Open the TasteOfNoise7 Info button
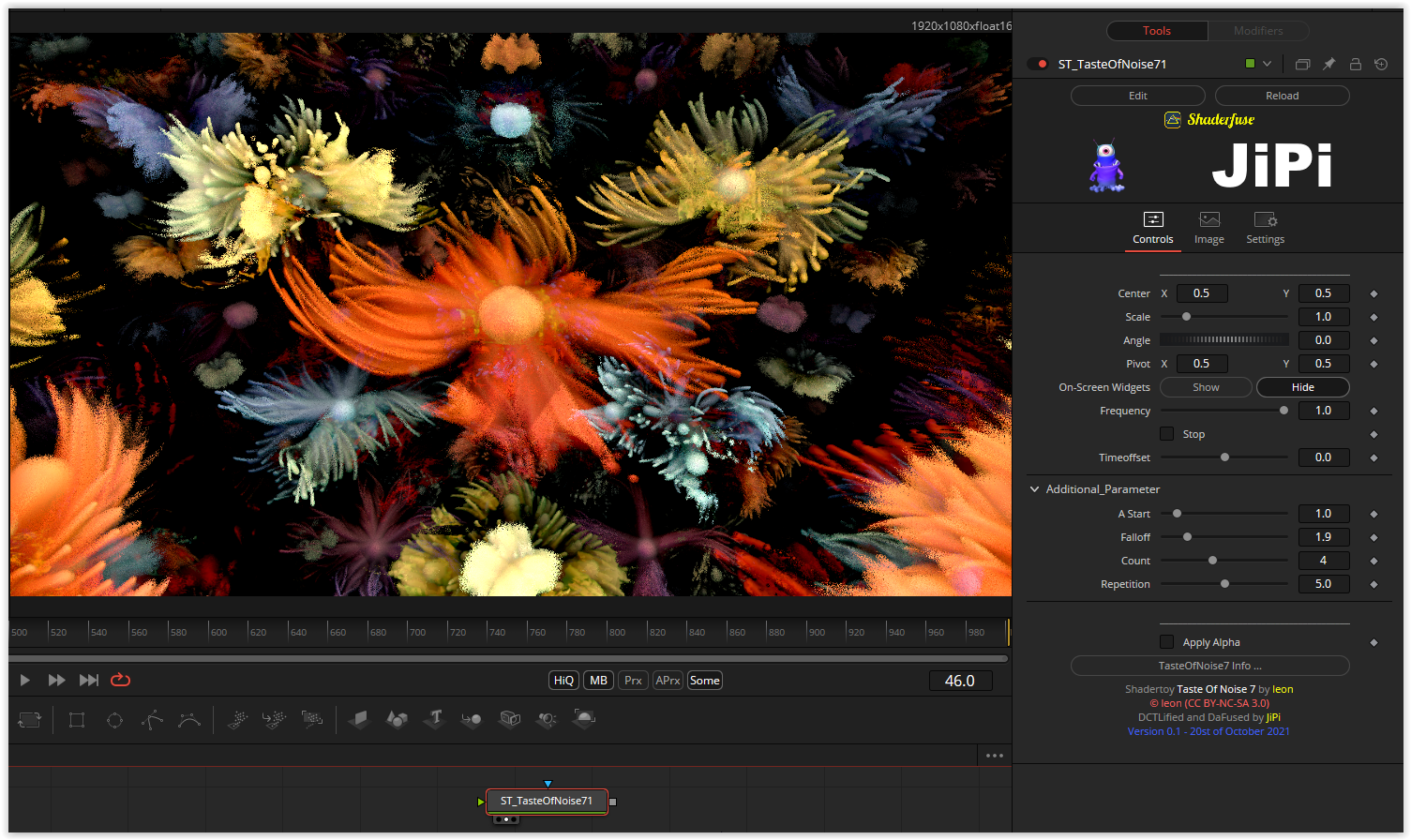The height and width of the screenshot is (840, 1411). (x=1210, y=666)
